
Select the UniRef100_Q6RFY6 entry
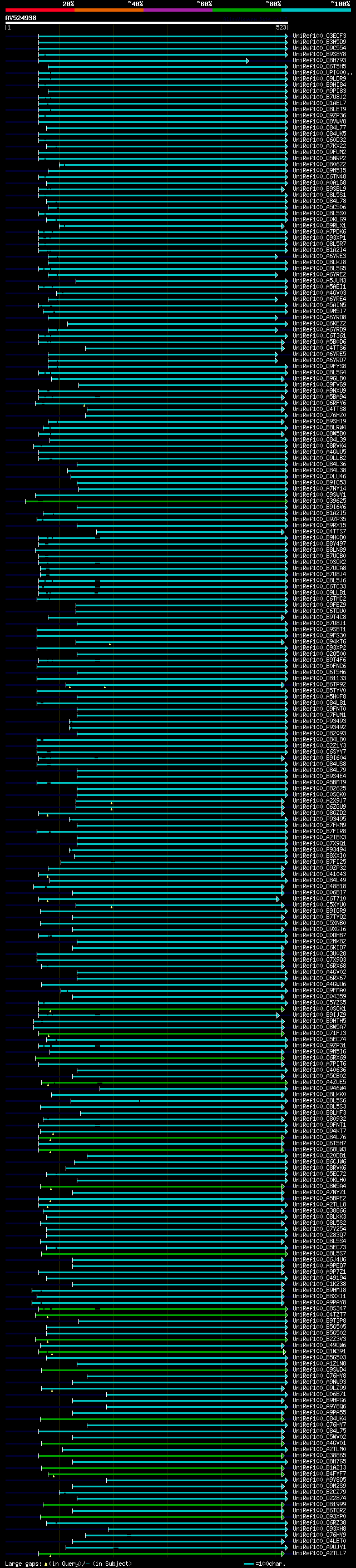pyautogui.click(x=319, y=403)
